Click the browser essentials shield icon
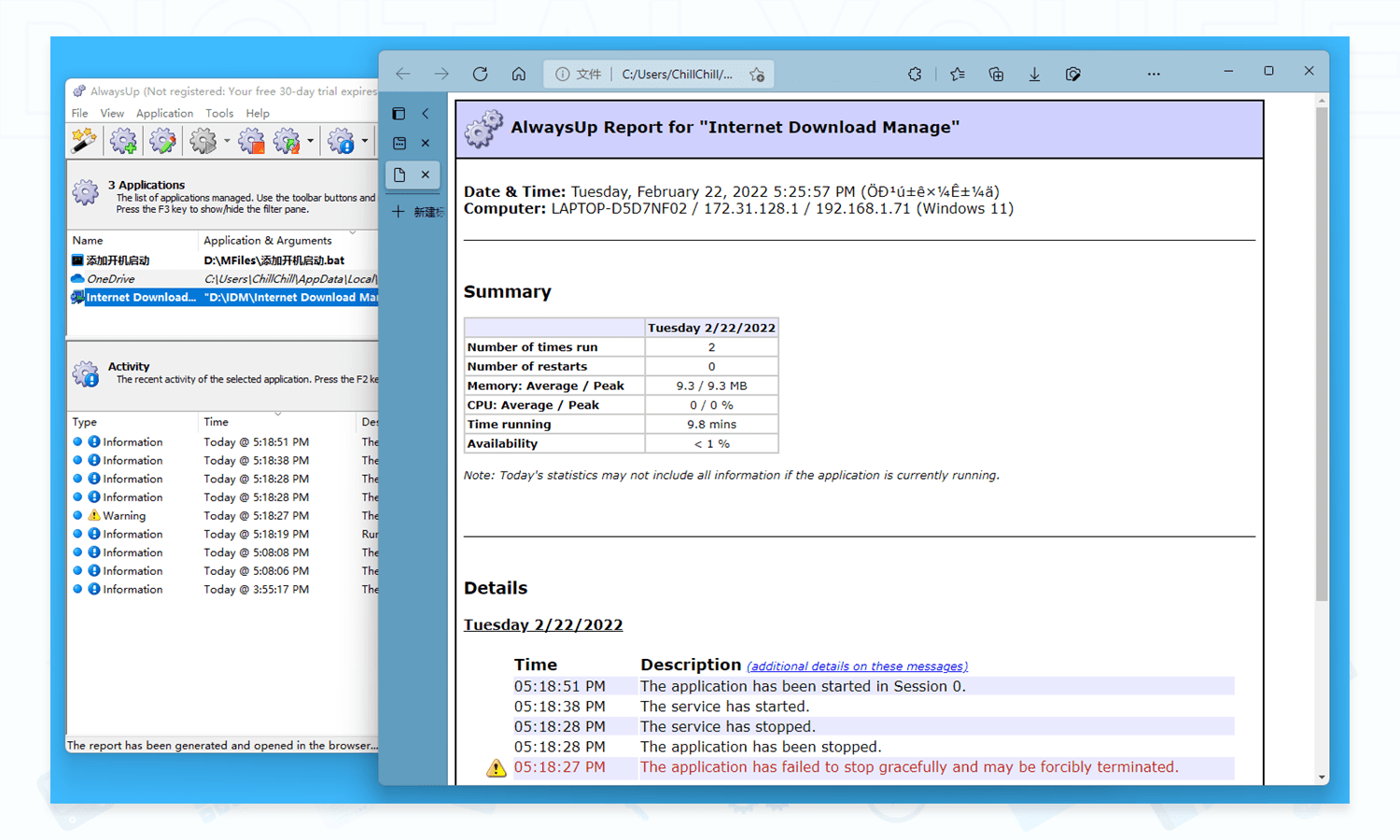 click(1073, 74)
